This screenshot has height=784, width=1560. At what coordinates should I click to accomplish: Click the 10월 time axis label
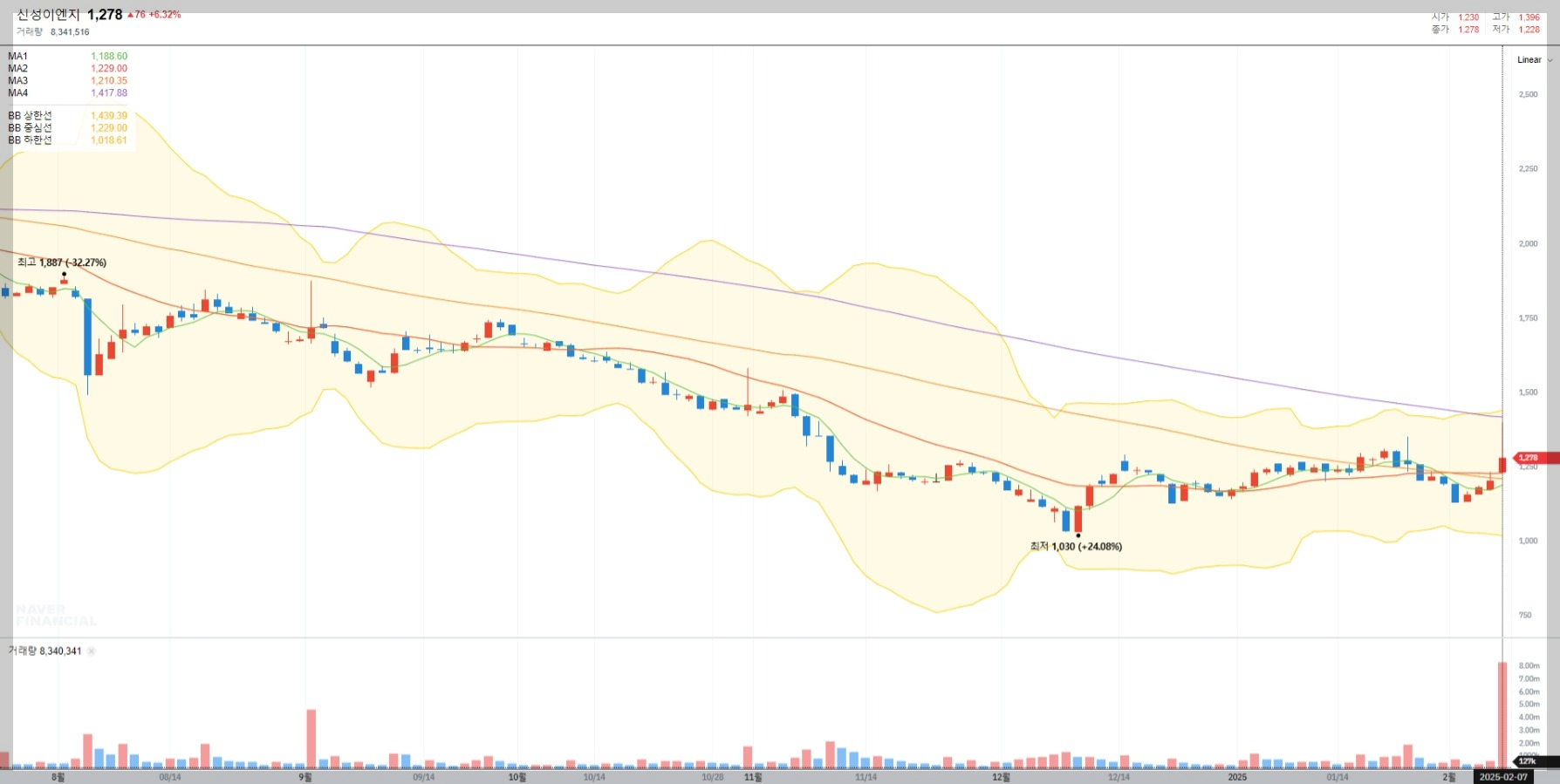517,777
